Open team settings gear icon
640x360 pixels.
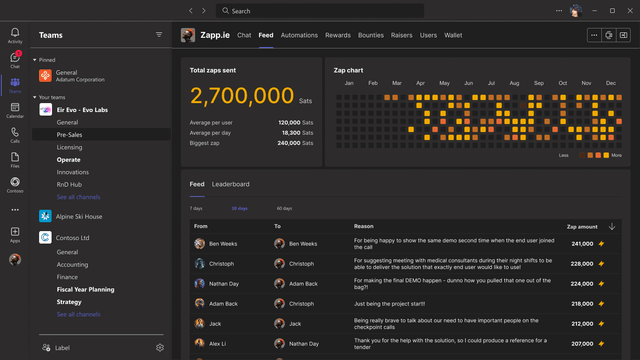160,348
